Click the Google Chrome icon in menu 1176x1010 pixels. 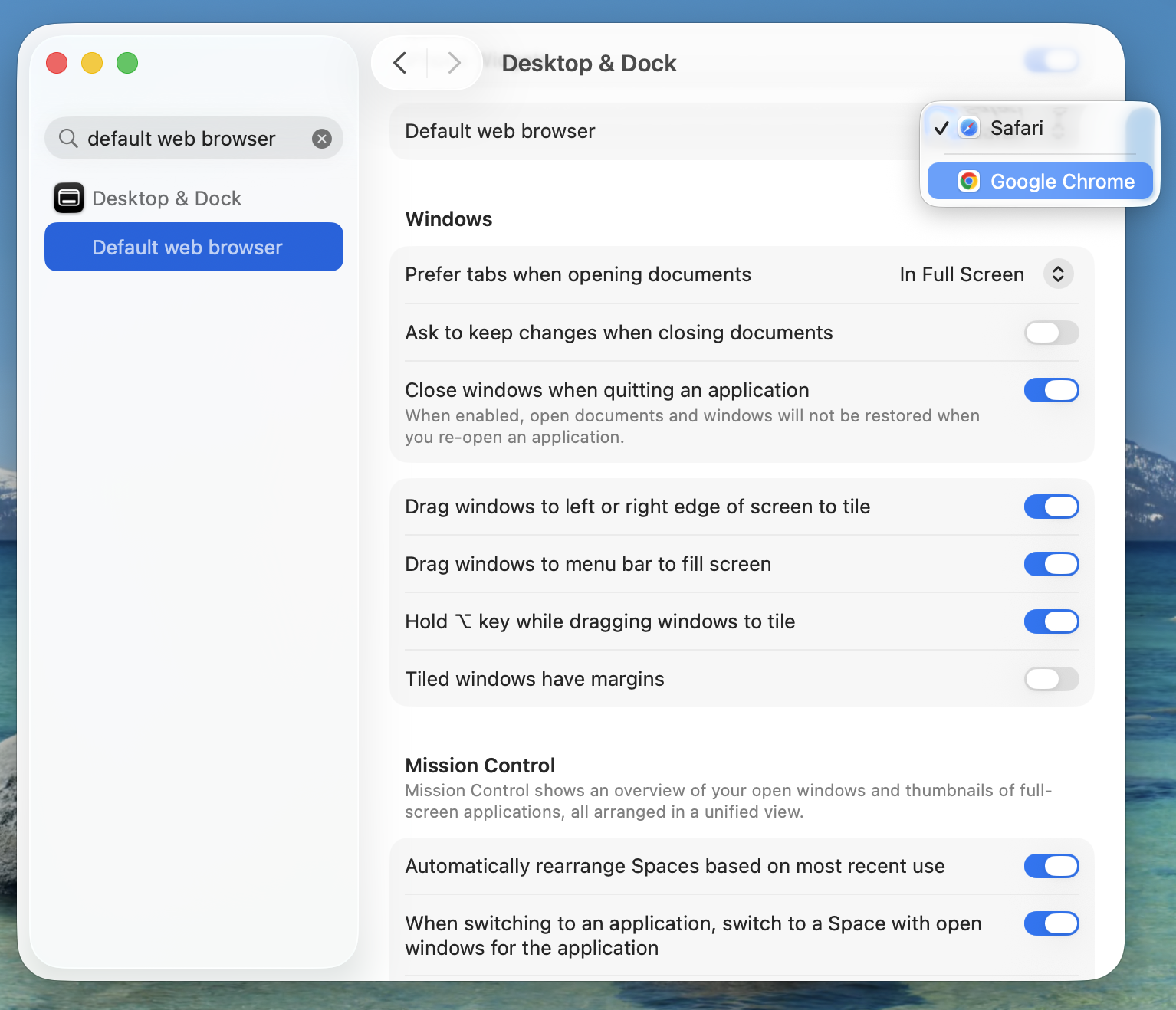(969, 182)
